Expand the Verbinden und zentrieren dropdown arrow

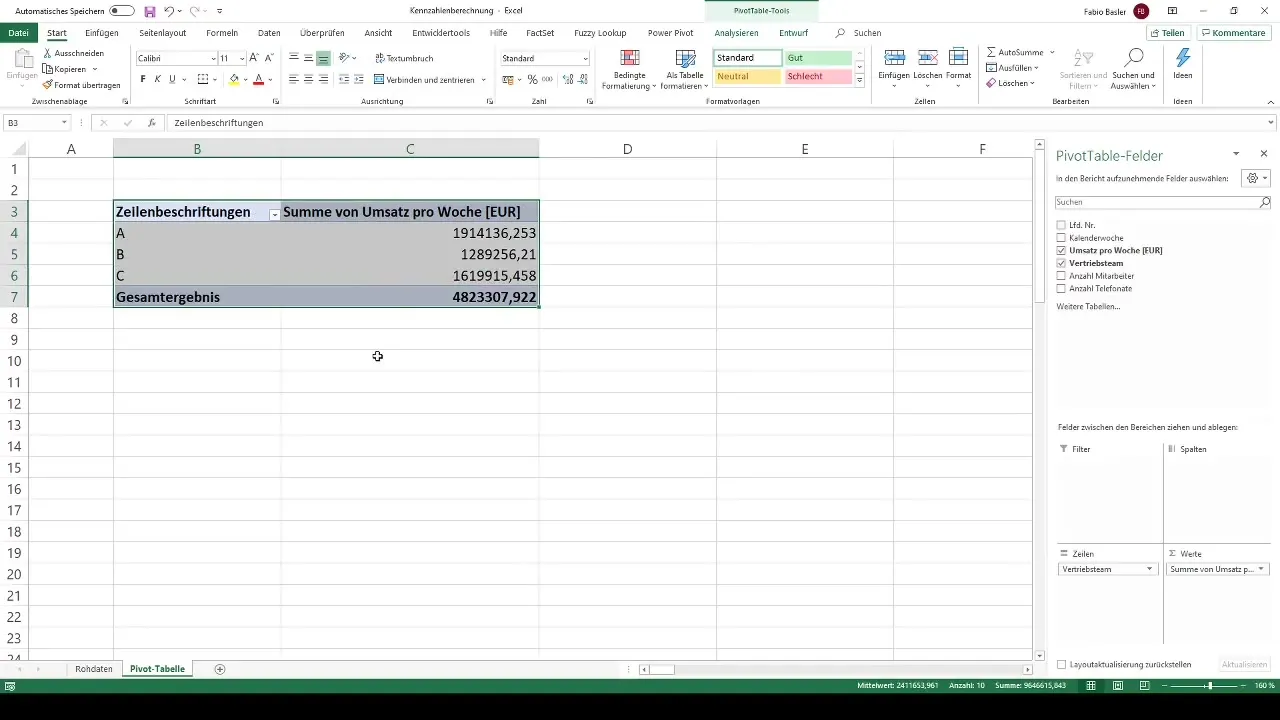484,79
